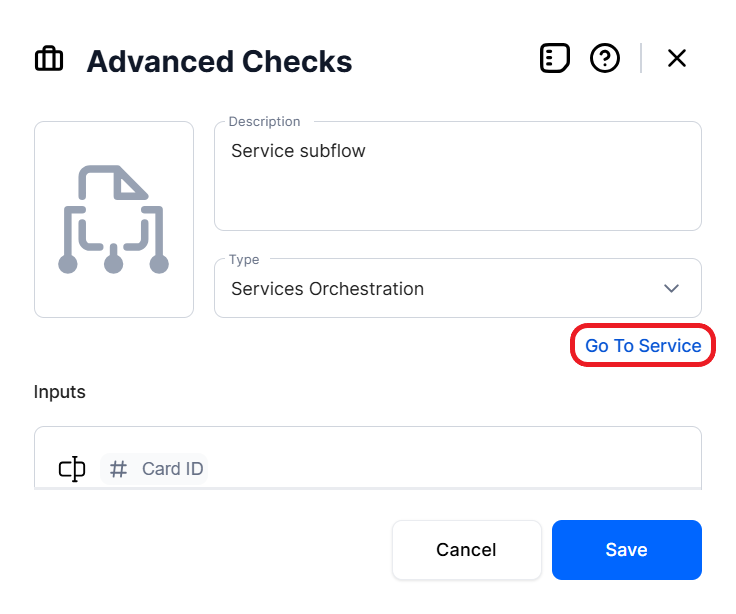Click the briefcase icon beside the title
736x614 pixels.
point(49,60)
